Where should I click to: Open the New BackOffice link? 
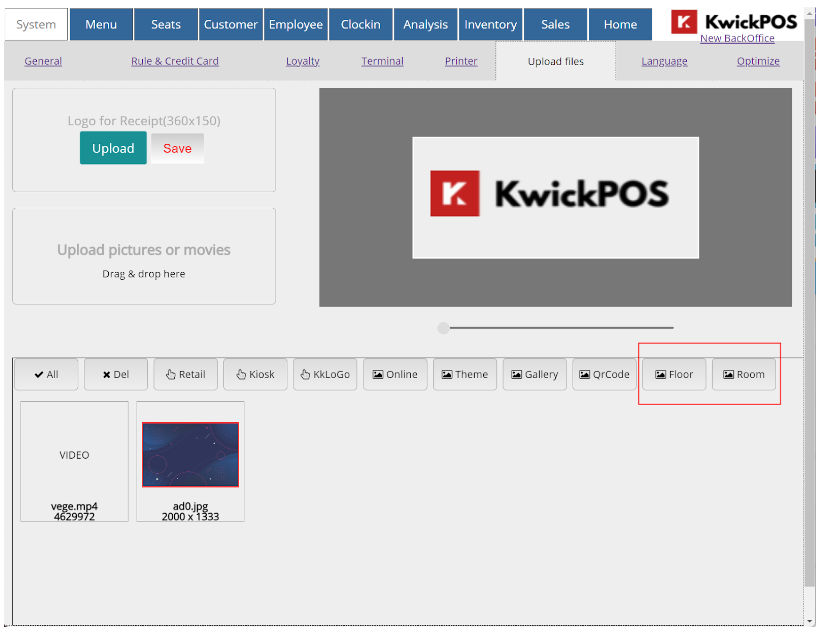[737, 38]
